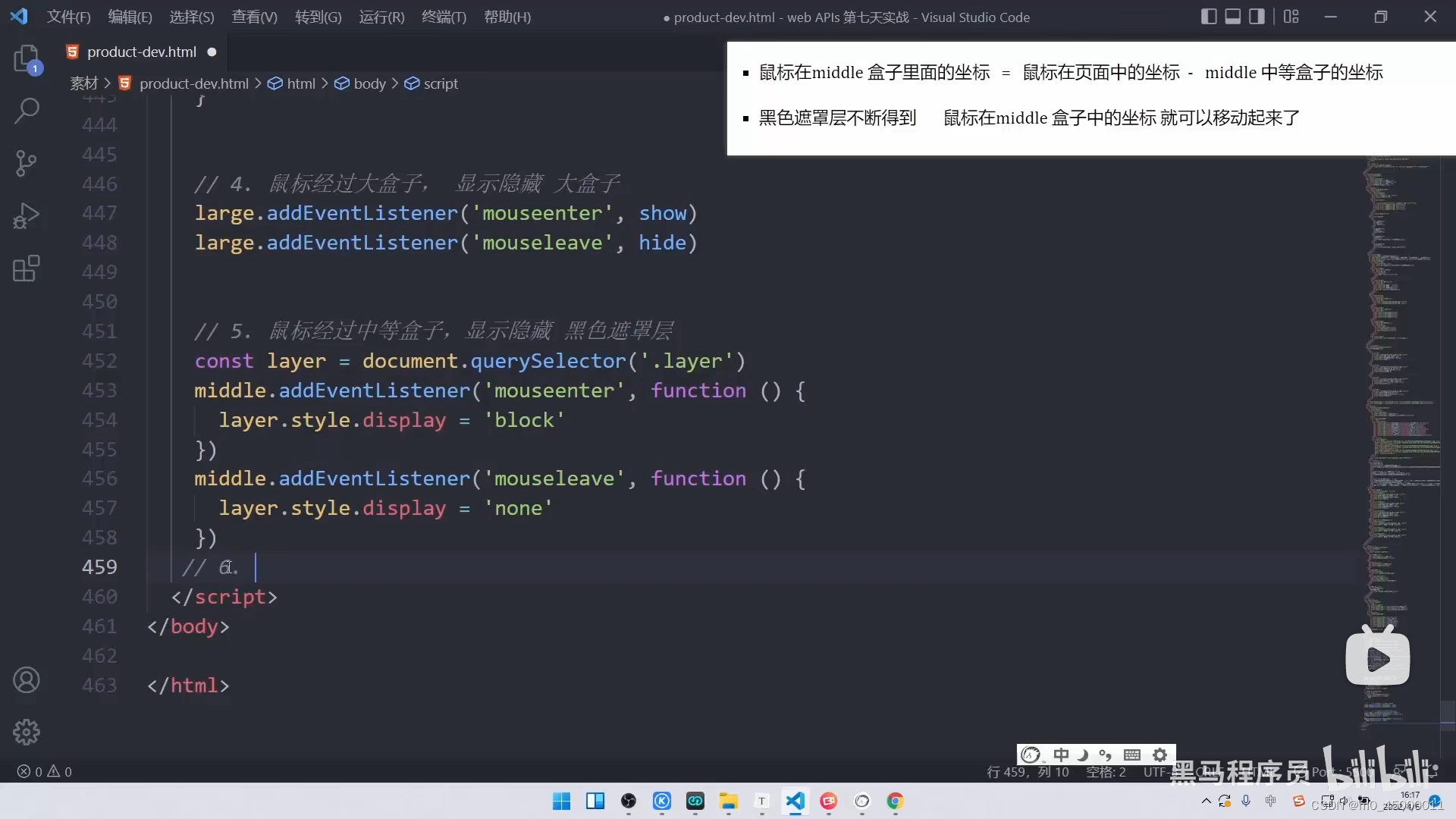Screen dimensions: 1456x819
Task: Open the Extensions view
Action: point(27,268)
